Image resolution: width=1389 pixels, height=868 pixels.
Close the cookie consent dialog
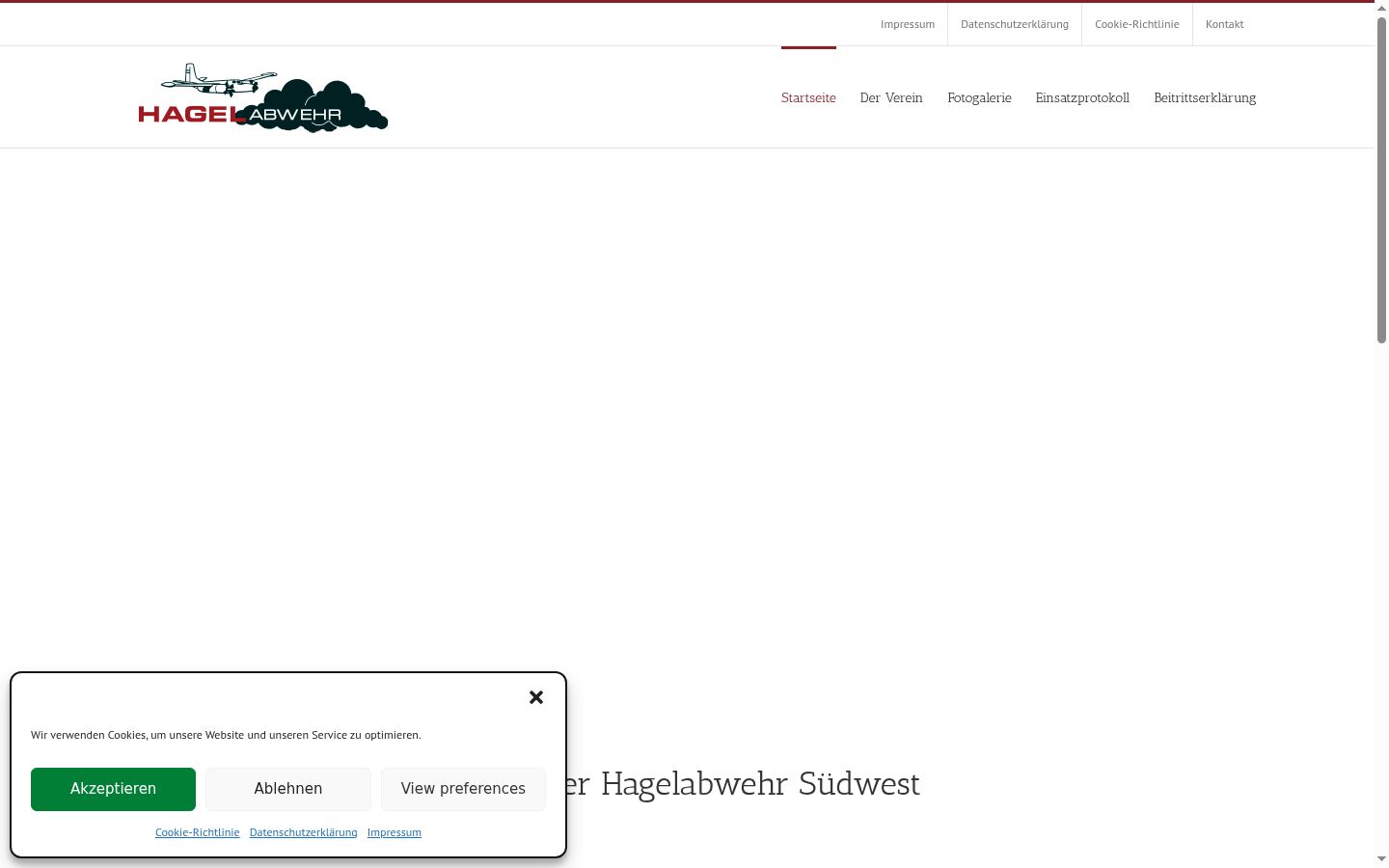click(x=536, y=697)
